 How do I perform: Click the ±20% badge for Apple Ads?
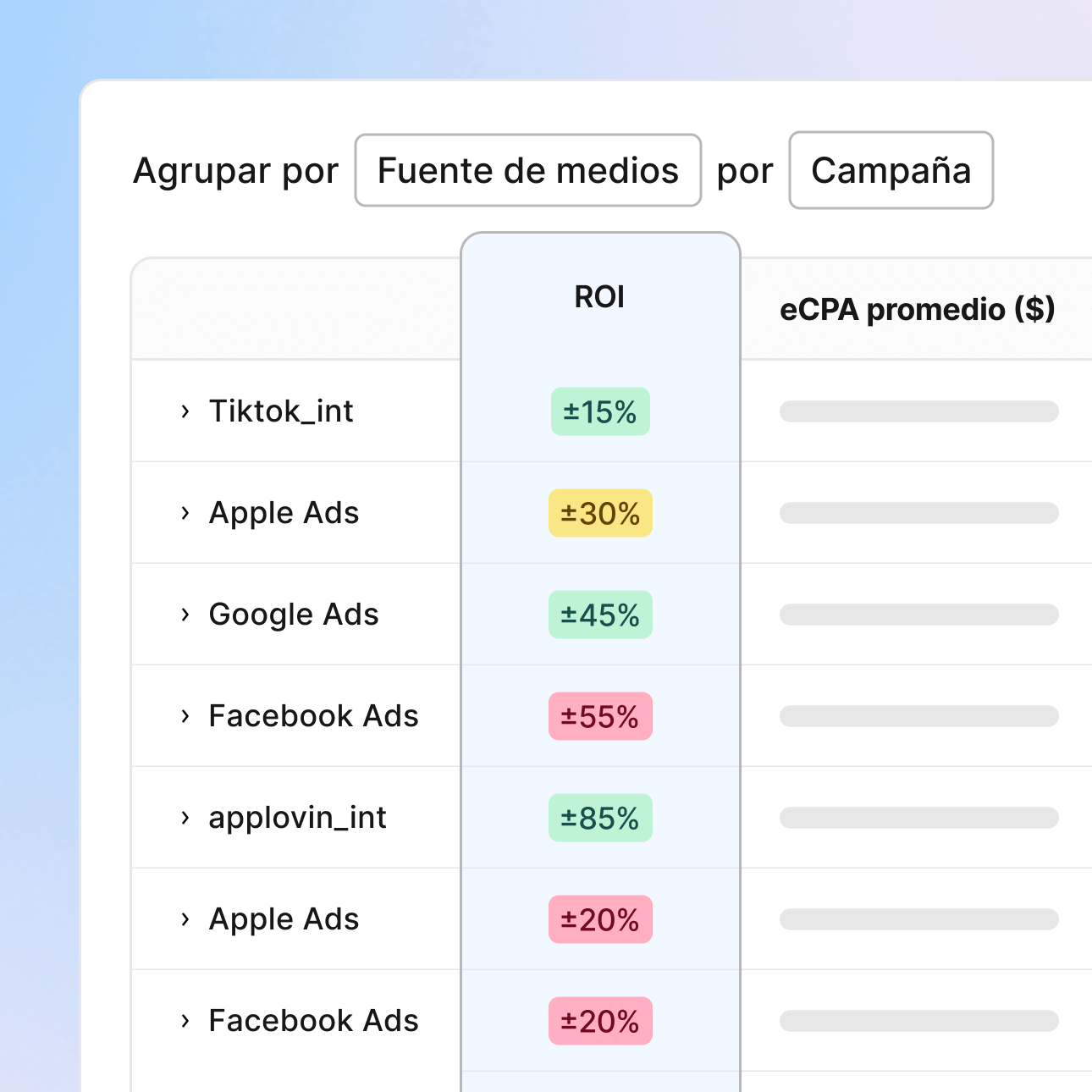[600, 919]
